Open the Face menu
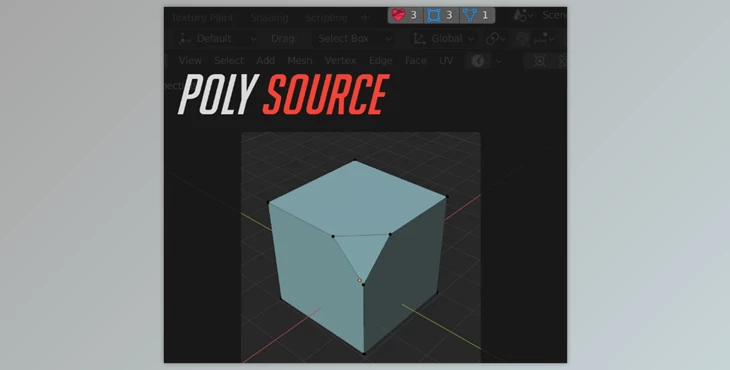 (x=415, y=61)
